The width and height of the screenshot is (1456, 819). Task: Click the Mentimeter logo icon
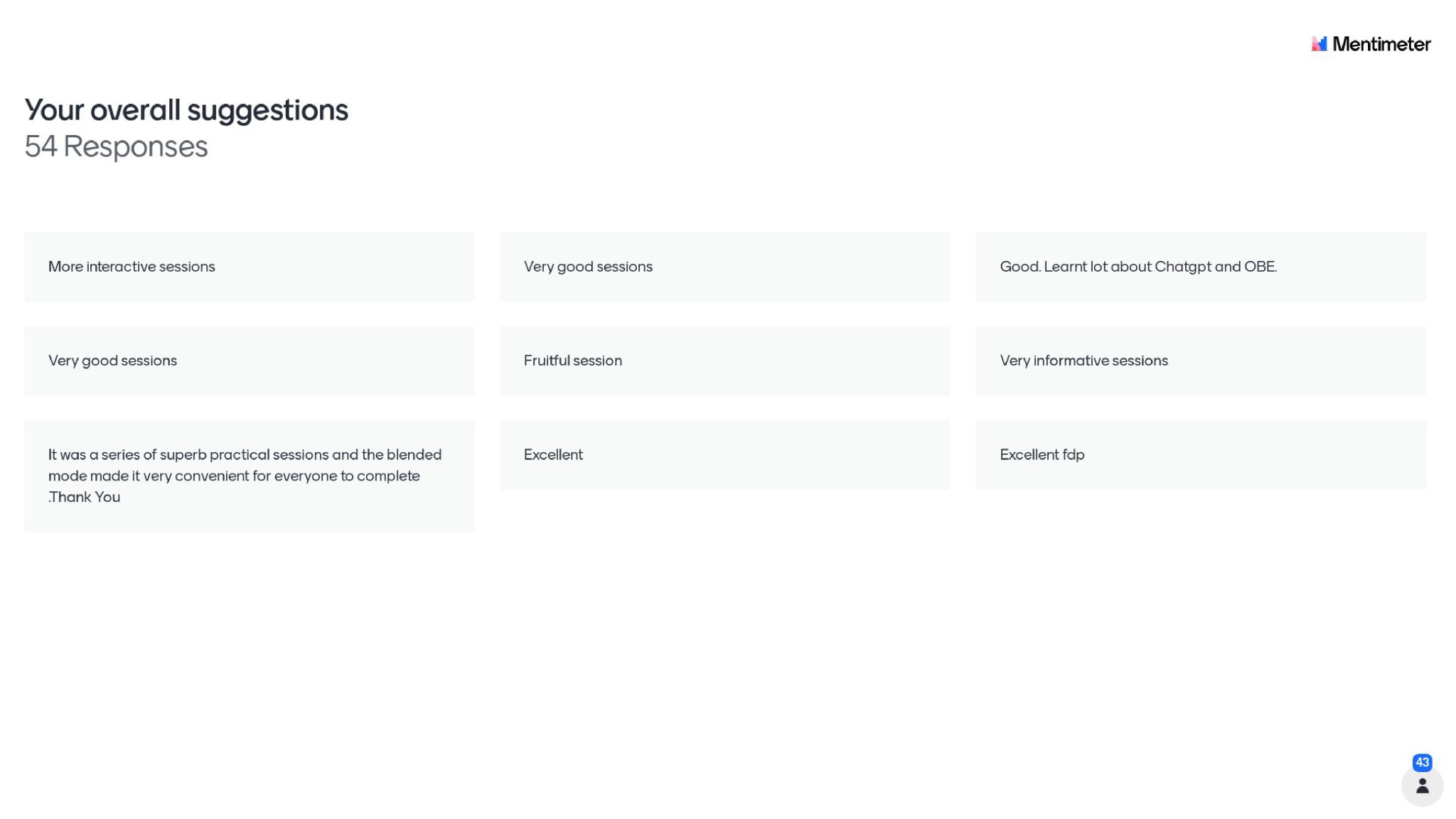click(x=1319, y=44)
